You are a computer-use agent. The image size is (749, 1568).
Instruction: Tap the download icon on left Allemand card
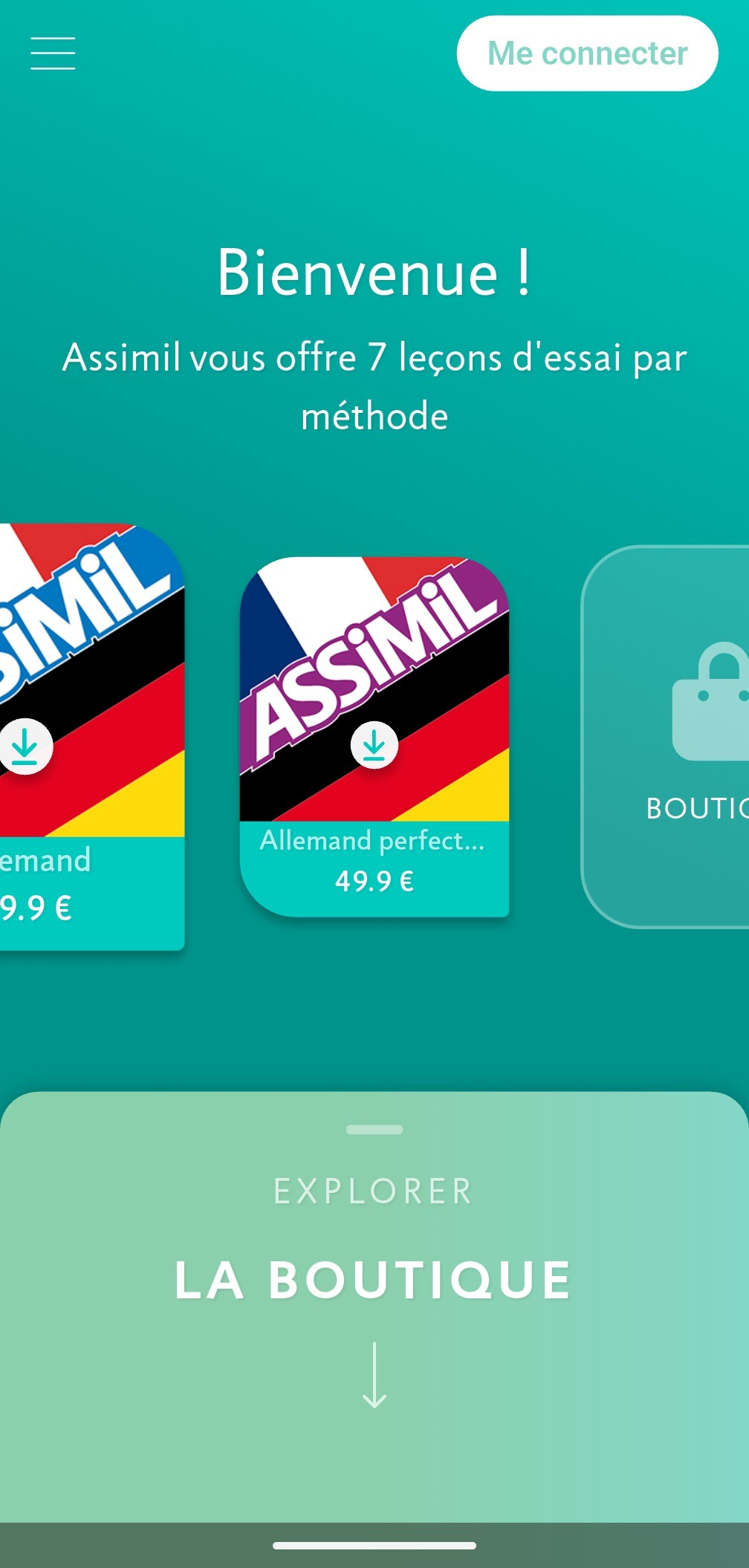(x=25, y=746)
